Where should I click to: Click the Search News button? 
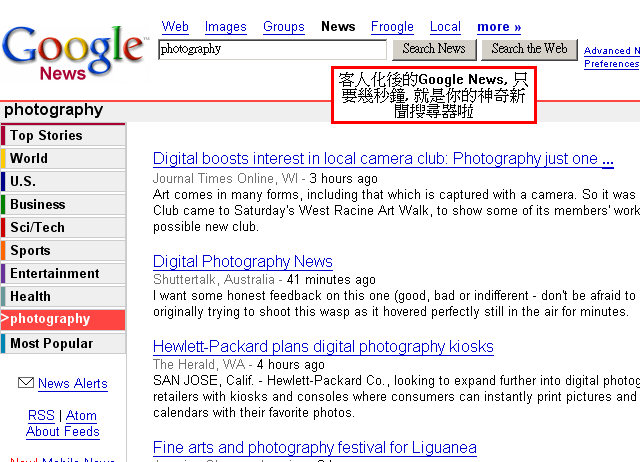pos(434,49)
